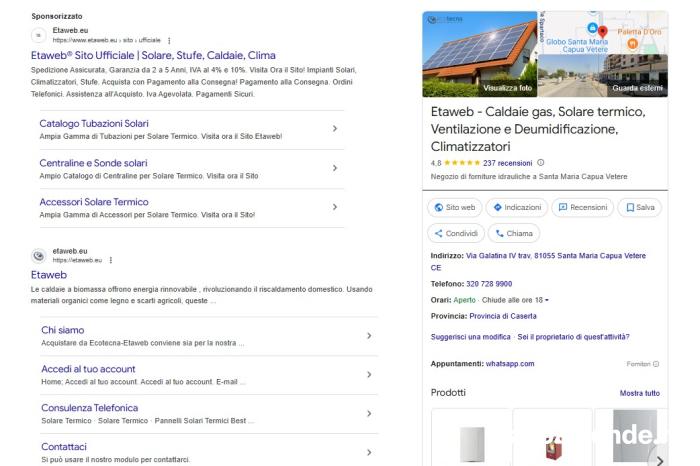Click the next arrow in Prodotti carousel

[x=659, y=460]
